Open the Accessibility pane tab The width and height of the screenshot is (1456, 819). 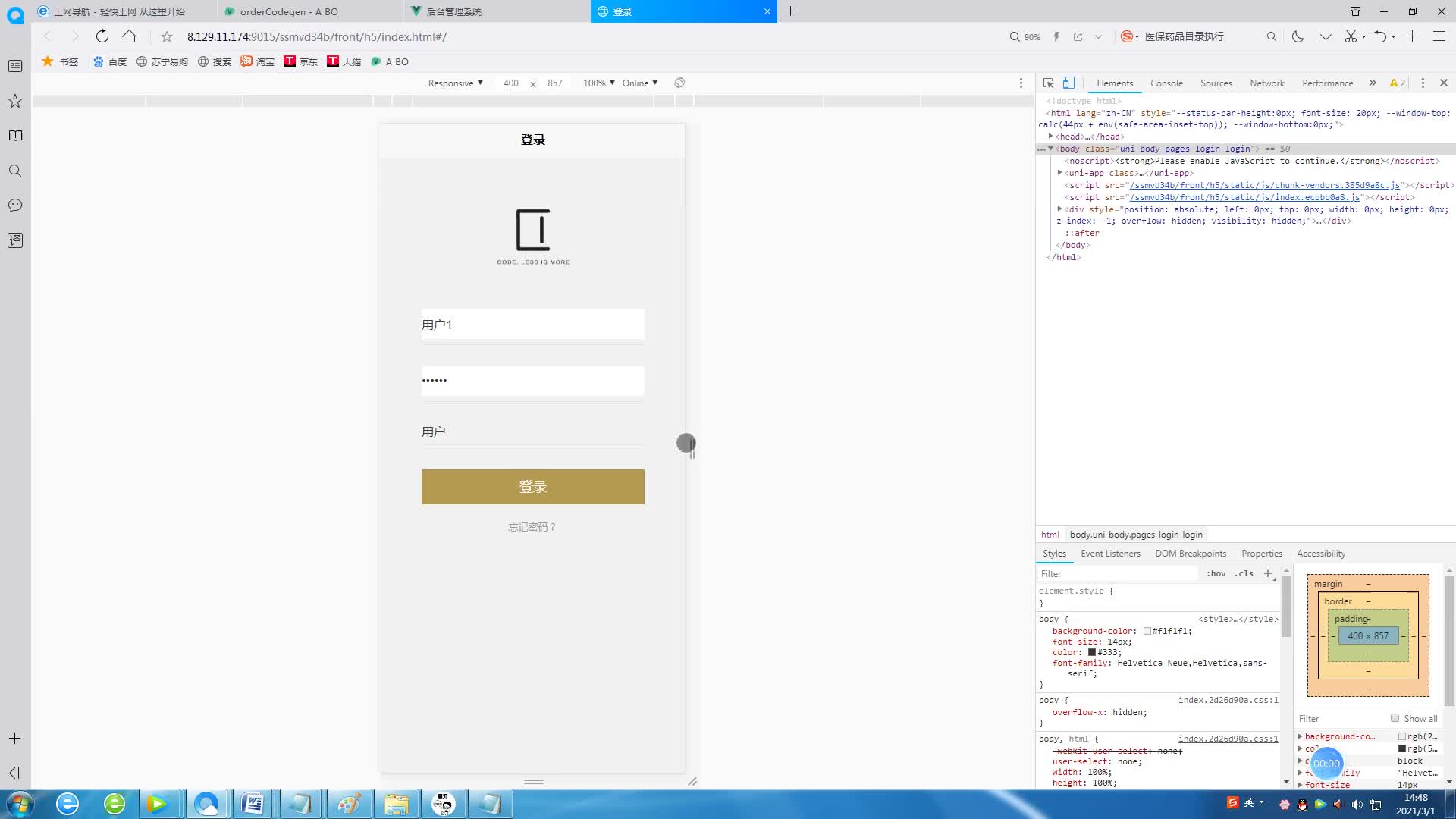(x=1321, y=554)
